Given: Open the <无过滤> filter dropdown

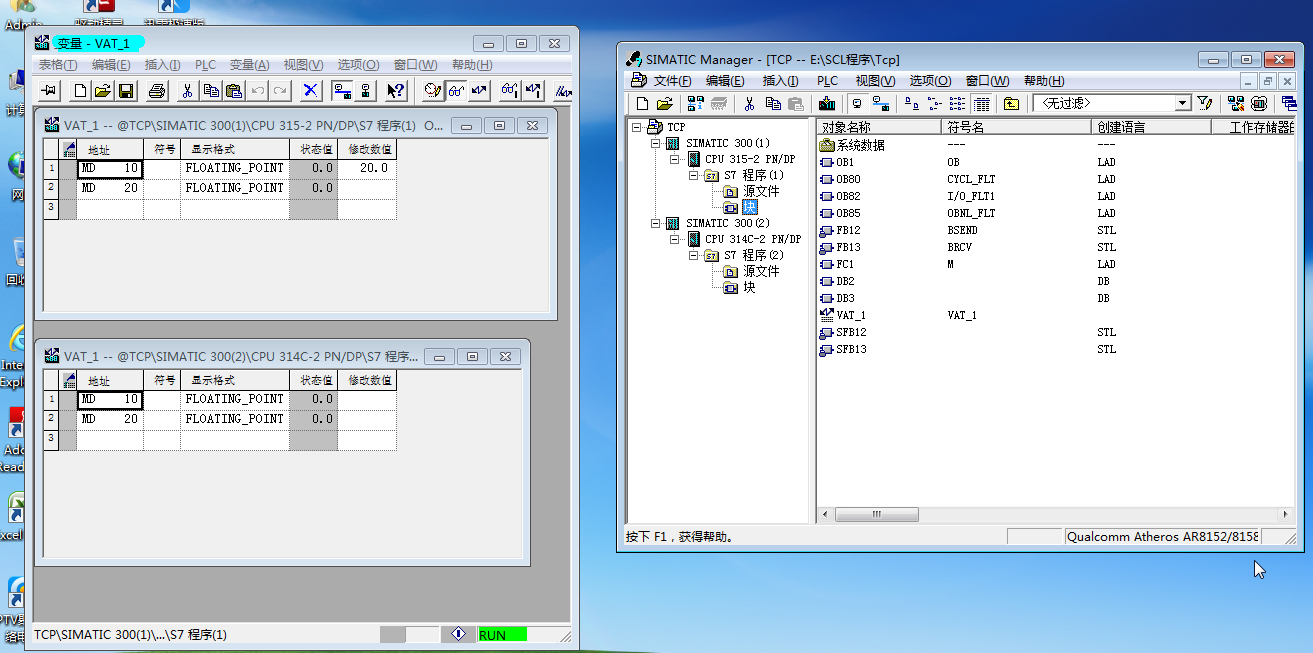Looking at the screenshot, I should (1183, 103).
